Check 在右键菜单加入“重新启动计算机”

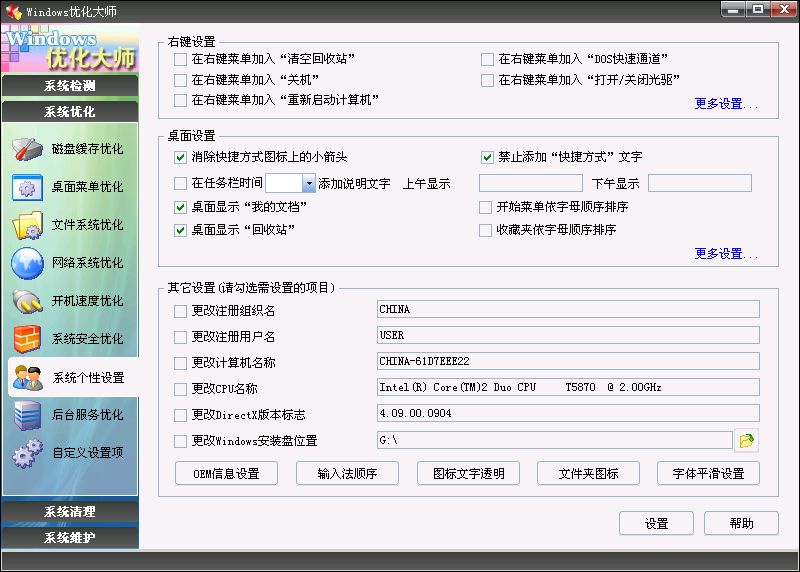(180, 100)
